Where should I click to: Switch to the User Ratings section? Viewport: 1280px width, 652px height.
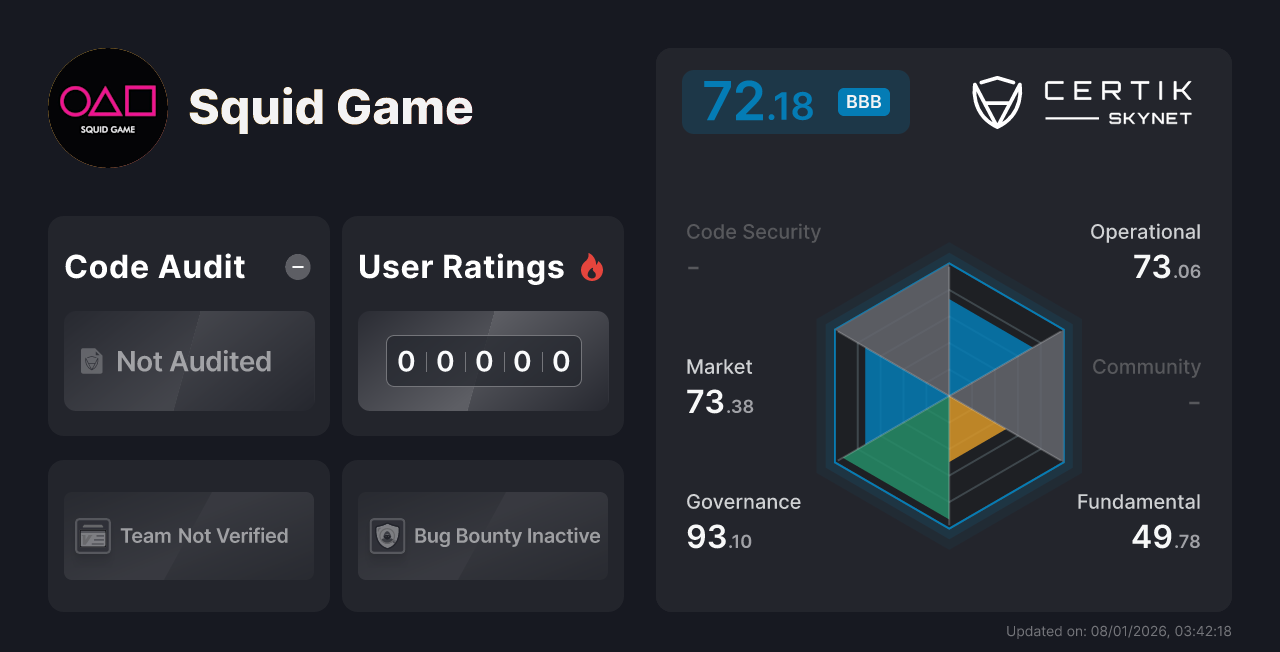tap(461, 266)
